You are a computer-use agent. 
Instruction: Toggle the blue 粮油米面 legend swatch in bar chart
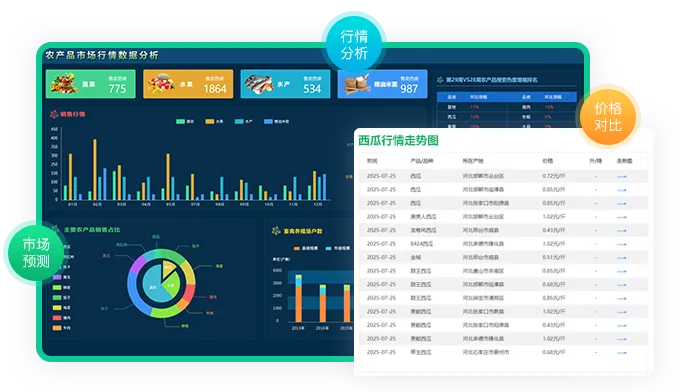point(268,121)
